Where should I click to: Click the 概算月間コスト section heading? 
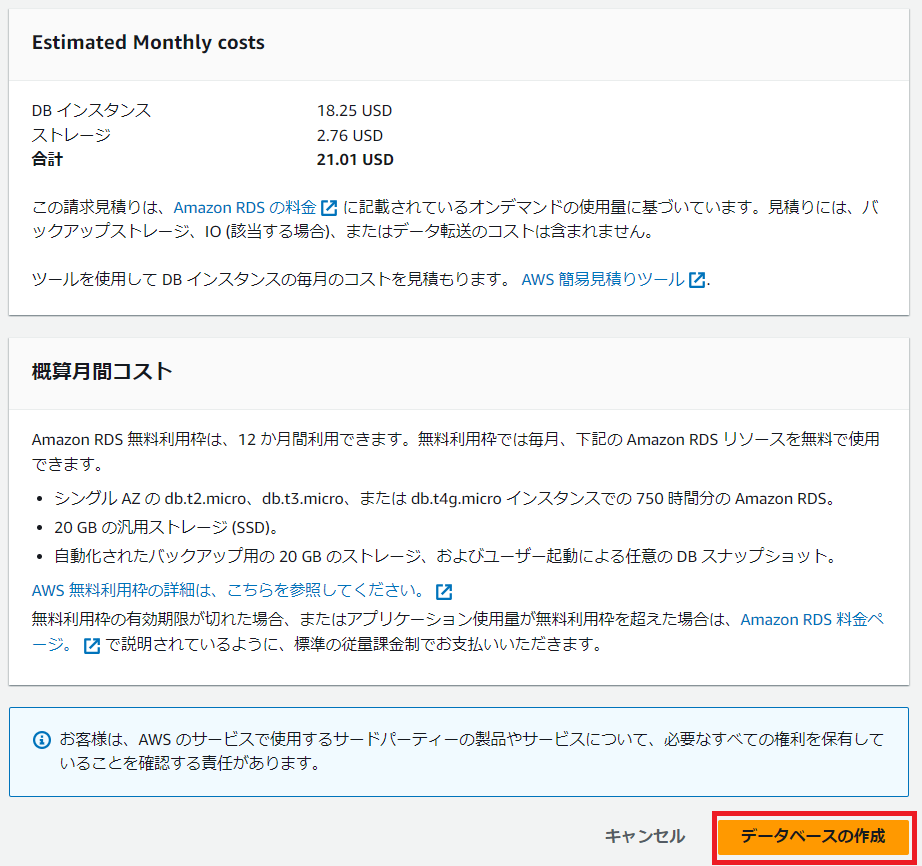click(102, 372)
